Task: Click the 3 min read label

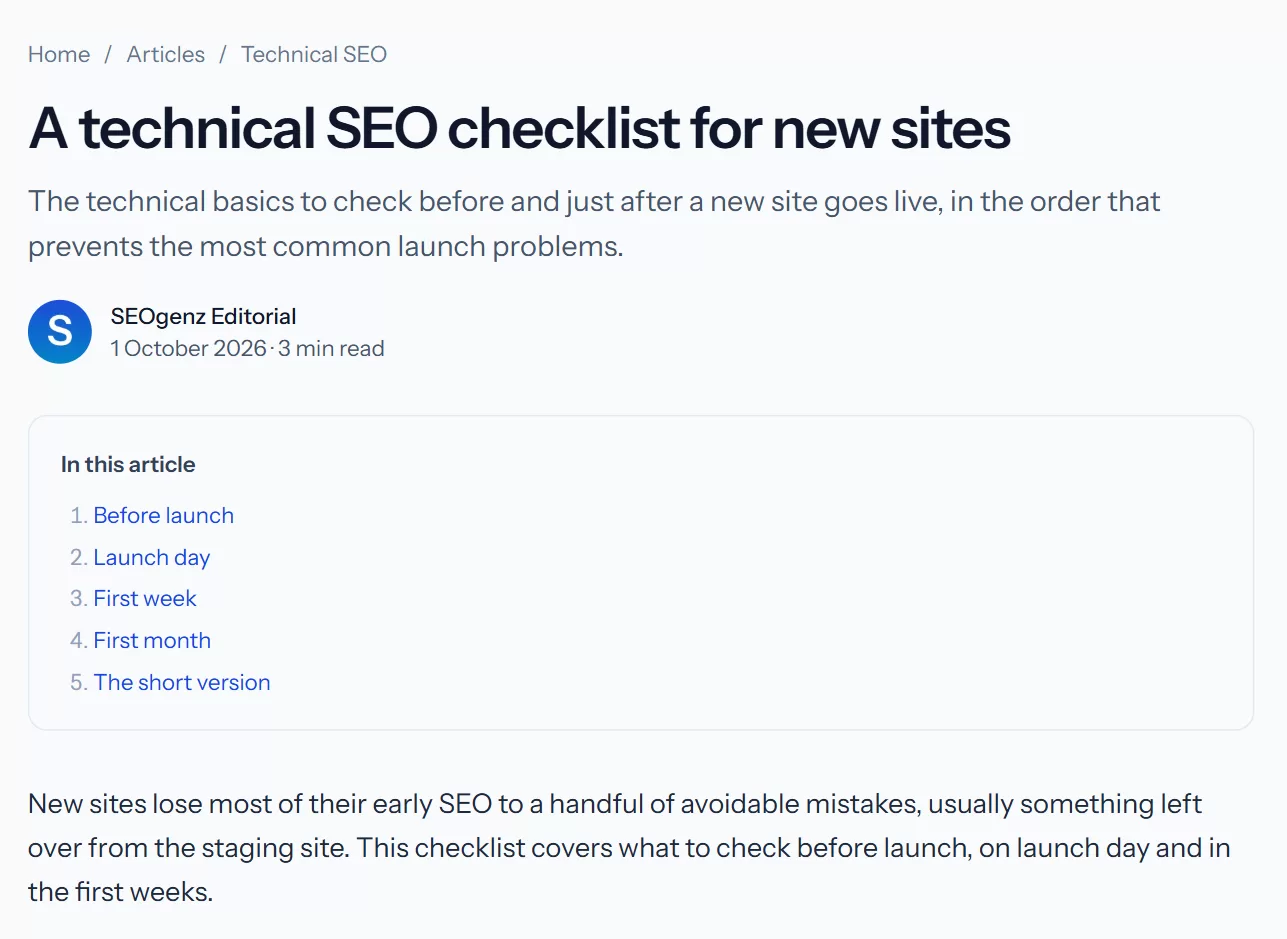Action: tap(331, 348)
